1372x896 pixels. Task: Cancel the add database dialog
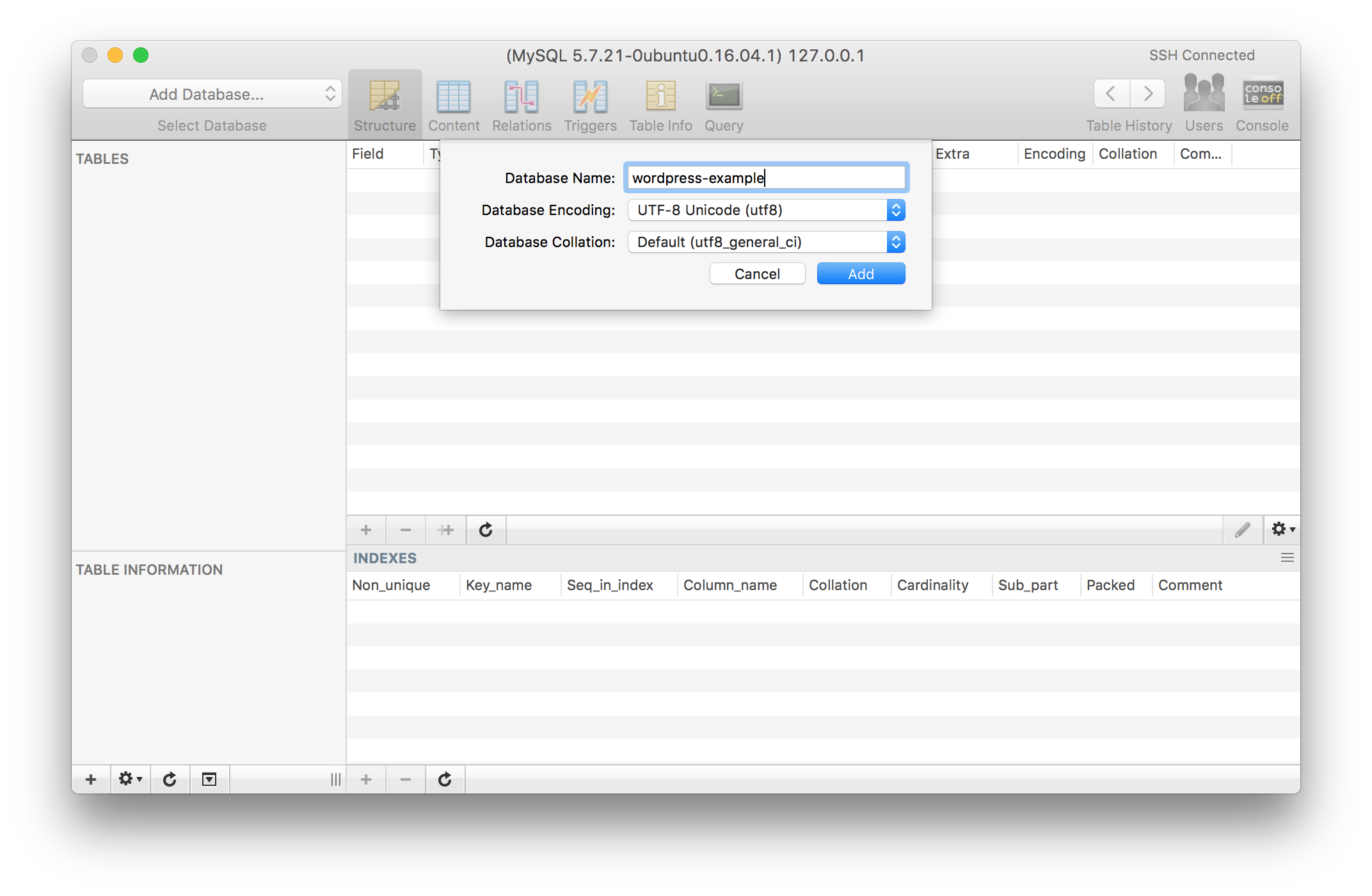click(757, 274)
